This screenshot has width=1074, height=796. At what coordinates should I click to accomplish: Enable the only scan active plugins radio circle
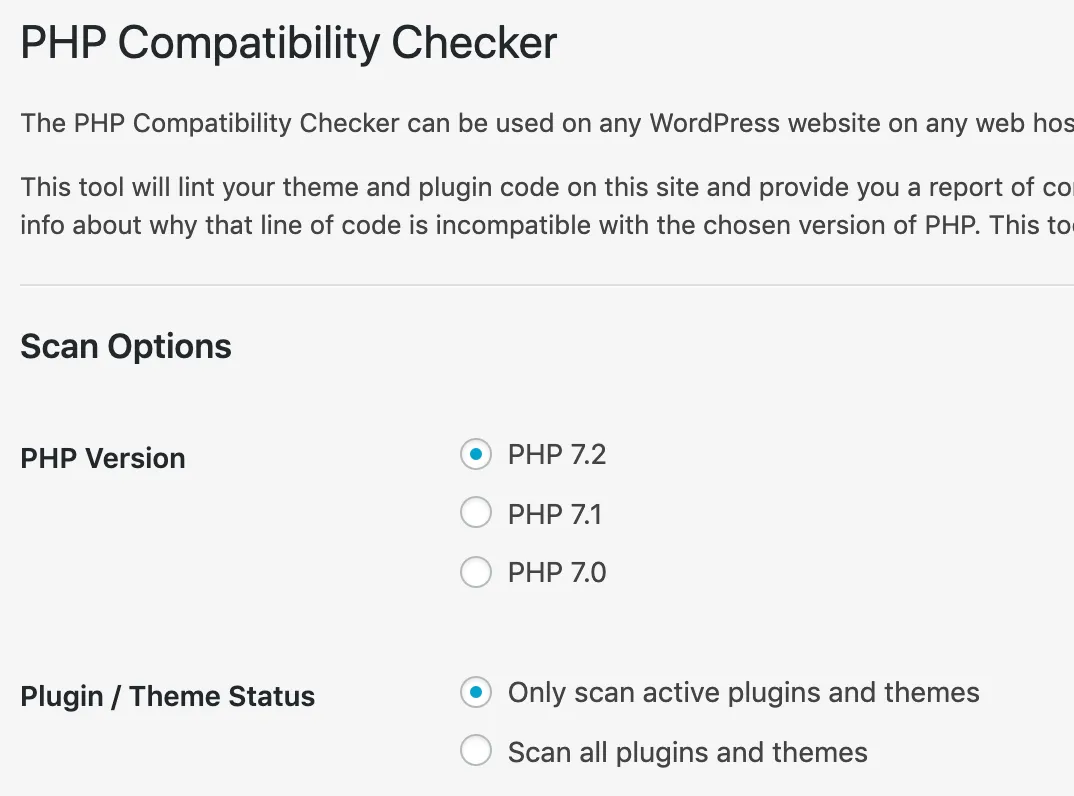click(x=476, y=692)
